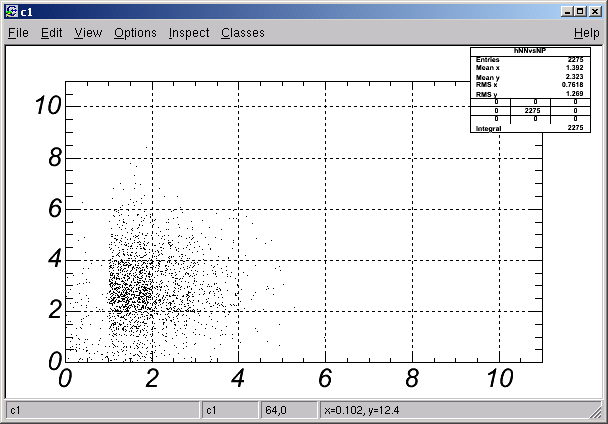Click the x-axis label 8
Image resolution: width=608 pixels, height=424 pixels.
(412, 378)
